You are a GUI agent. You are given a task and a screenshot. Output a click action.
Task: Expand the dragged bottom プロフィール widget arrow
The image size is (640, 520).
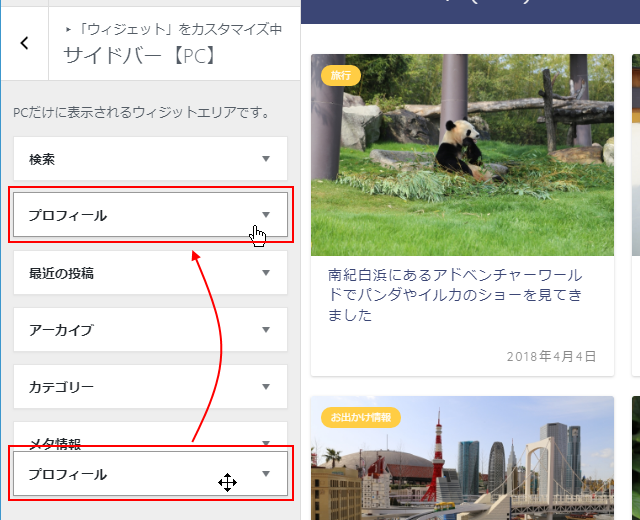[x=266, y=473]
